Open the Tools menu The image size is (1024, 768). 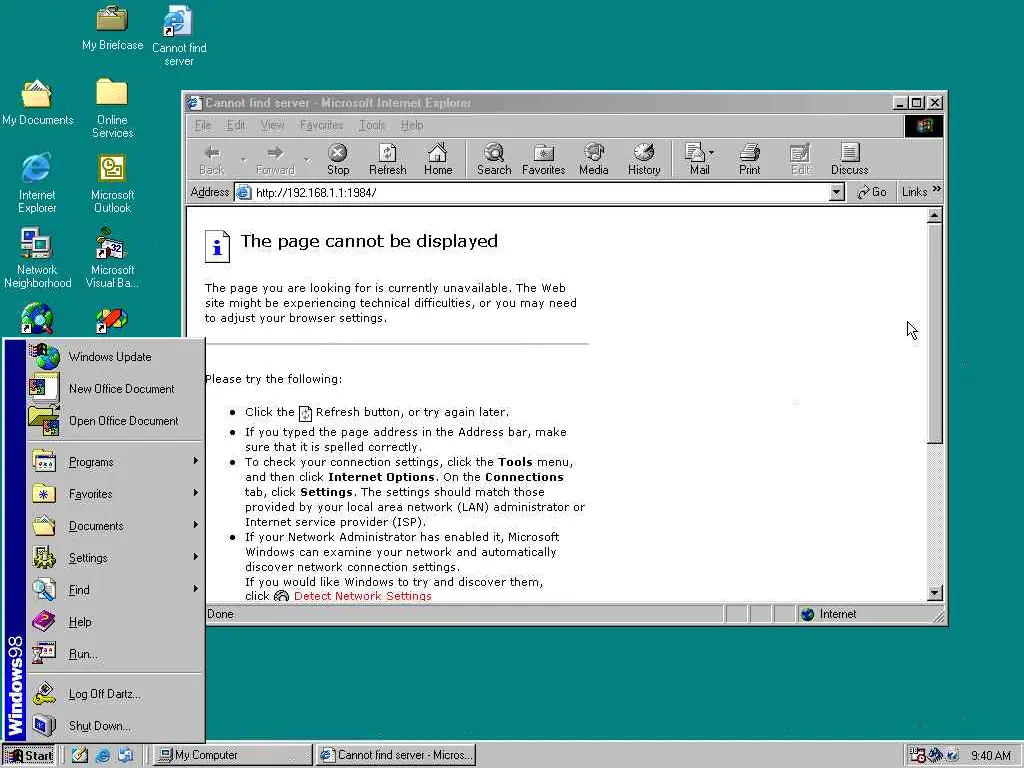coord(372,125)
